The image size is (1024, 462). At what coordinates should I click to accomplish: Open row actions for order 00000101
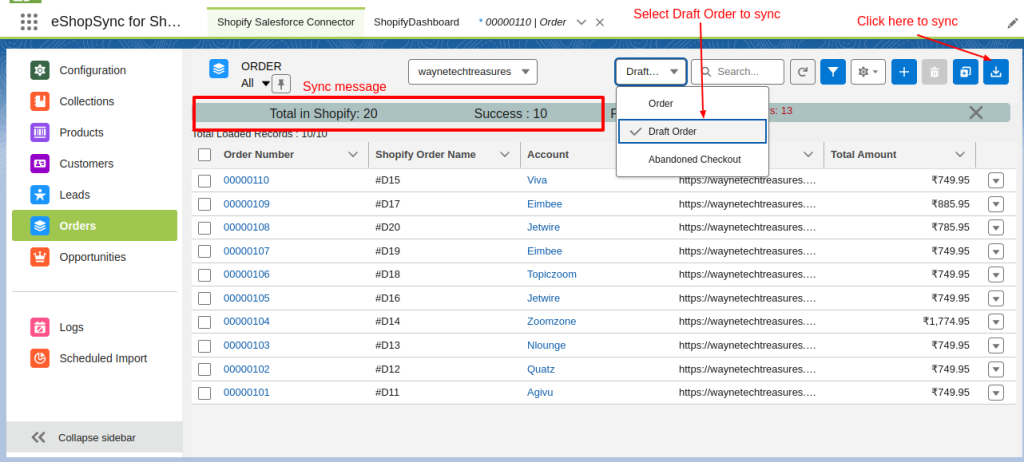[x=996, y=392]
